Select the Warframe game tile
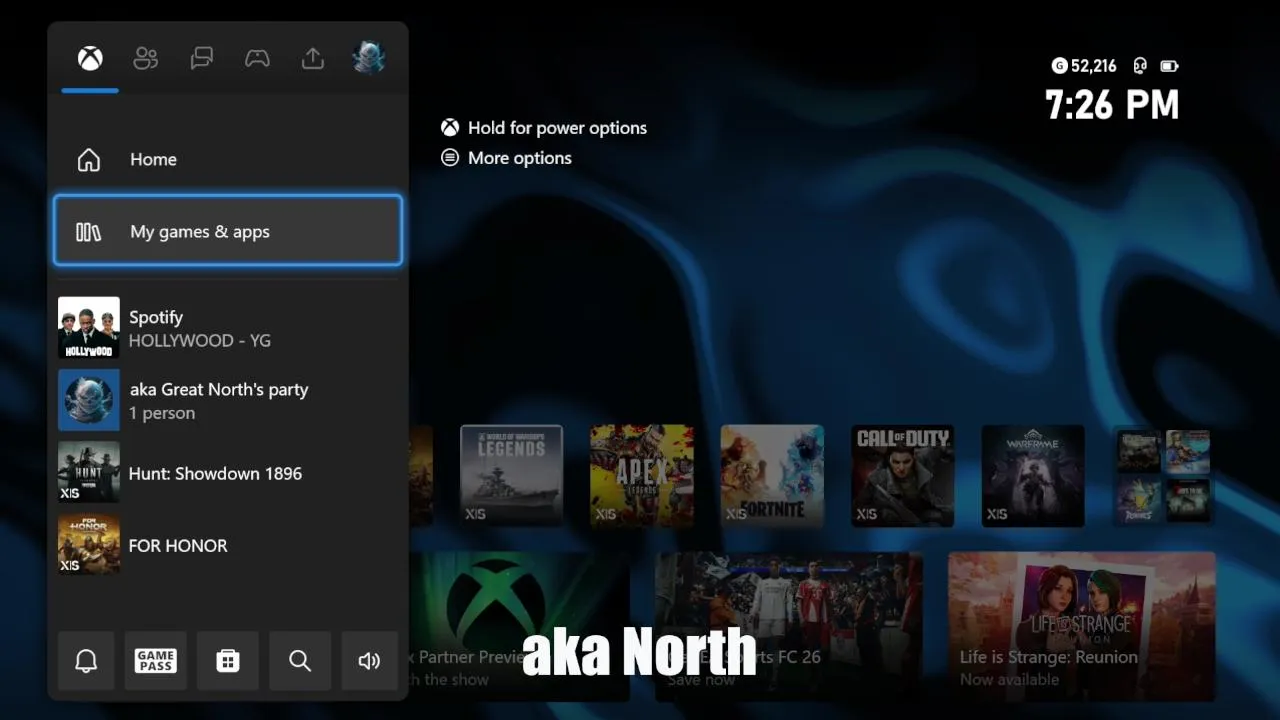 coord(1033,476)
